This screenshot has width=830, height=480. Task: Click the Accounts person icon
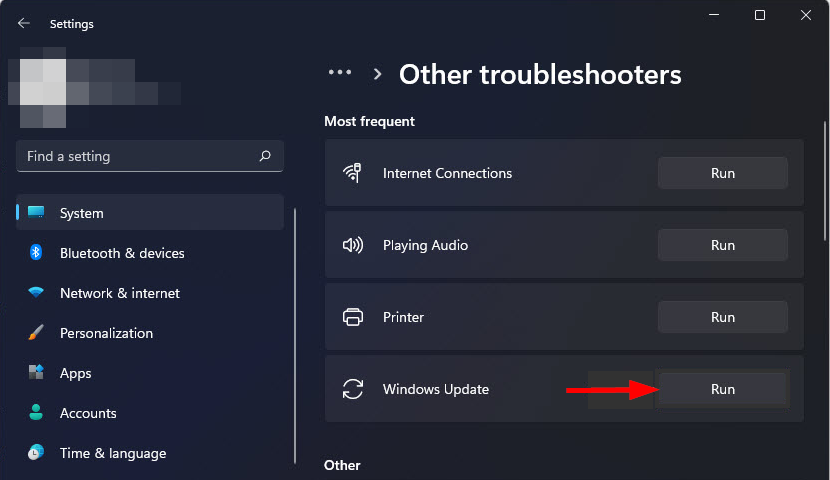[36, 413]
